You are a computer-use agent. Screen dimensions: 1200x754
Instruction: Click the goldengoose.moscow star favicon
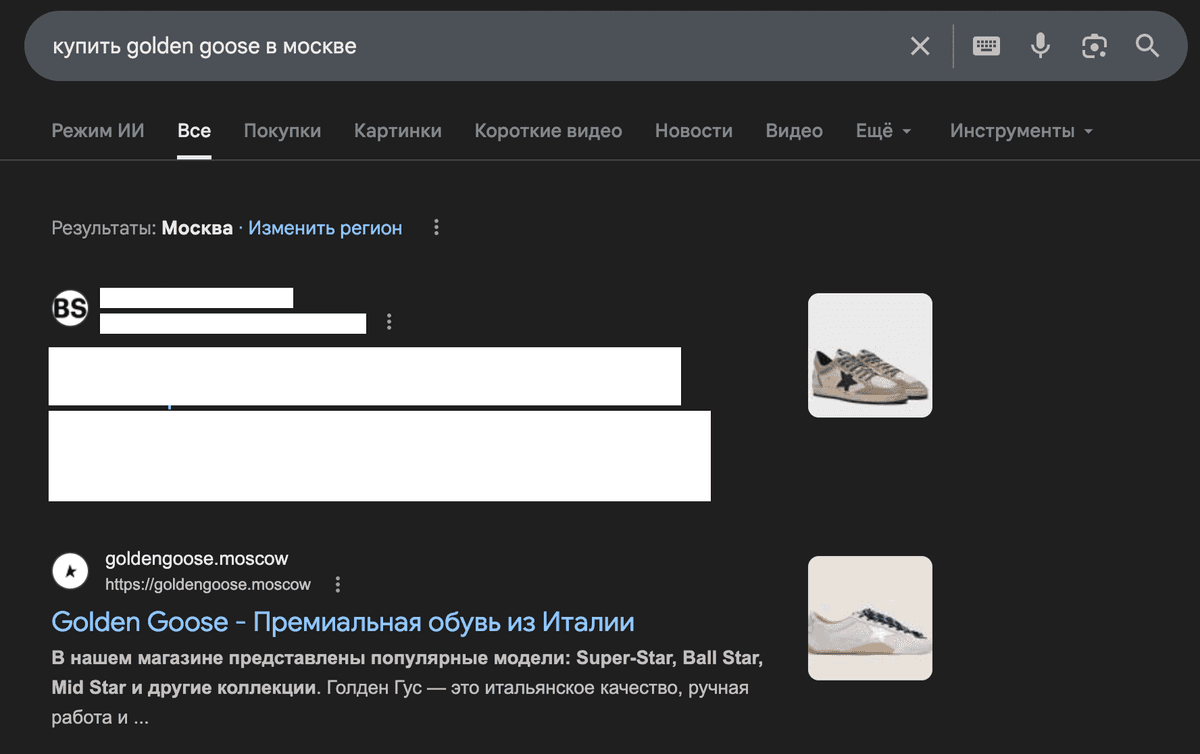click(70, 570)
